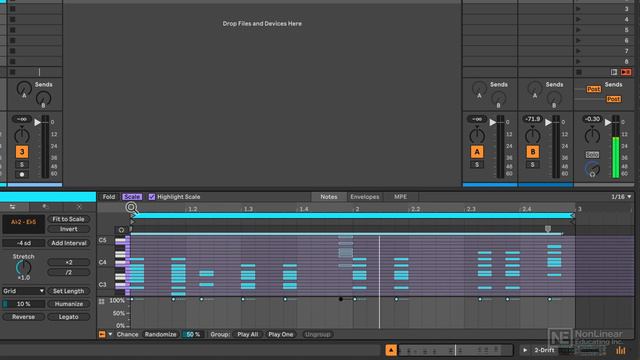This screenshot has height=360, width=640.
Task: Toggle return track A activator
Action: (477, 152)
